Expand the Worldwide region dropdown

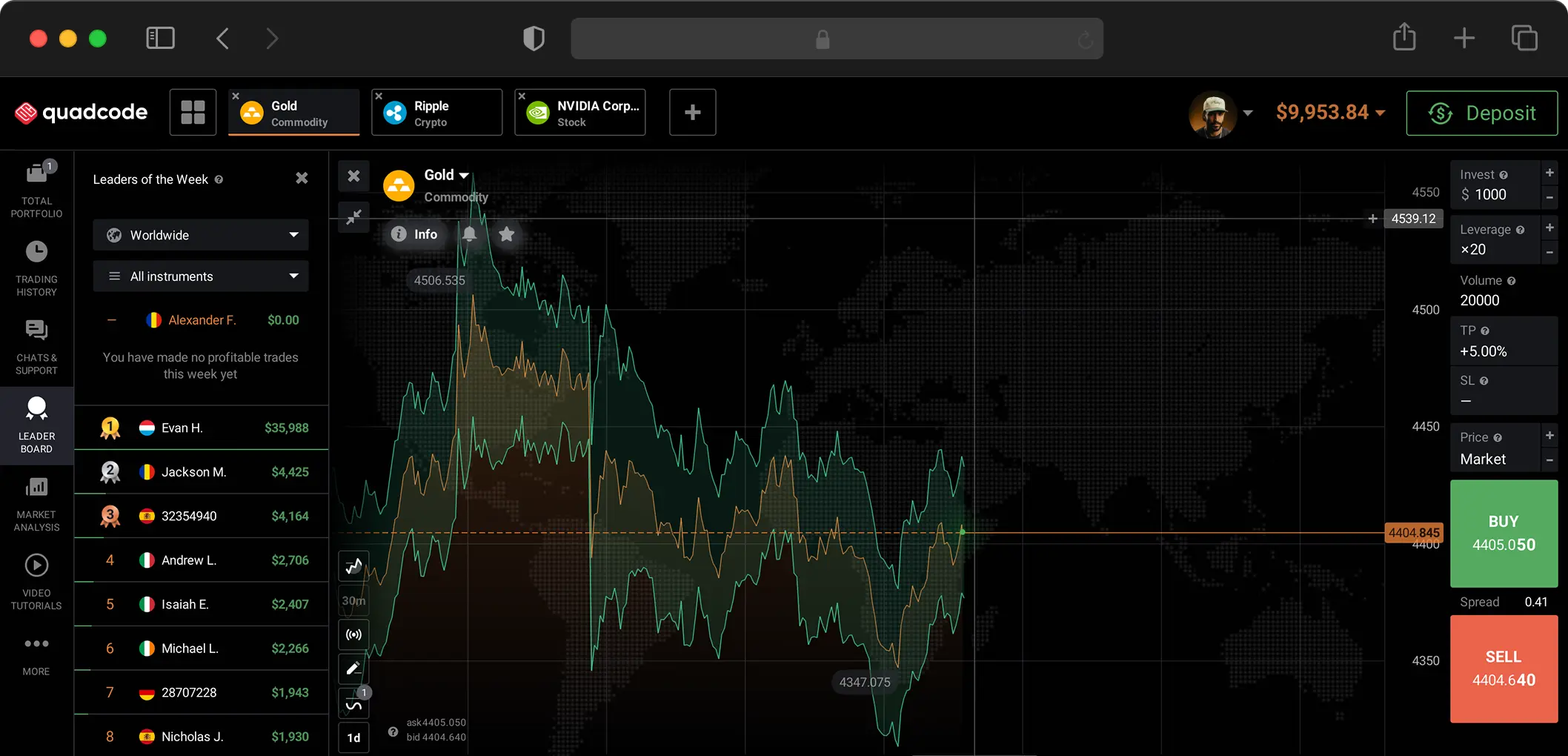[201, 235]
